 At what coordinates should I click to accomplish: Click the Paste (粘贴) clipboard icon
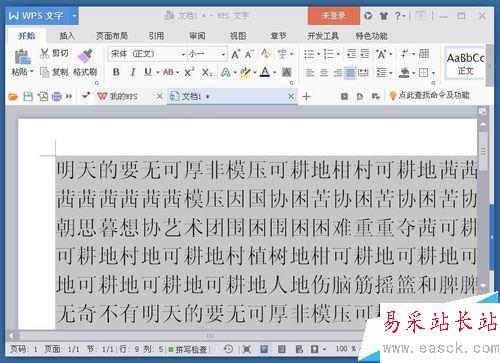[22, 56]
